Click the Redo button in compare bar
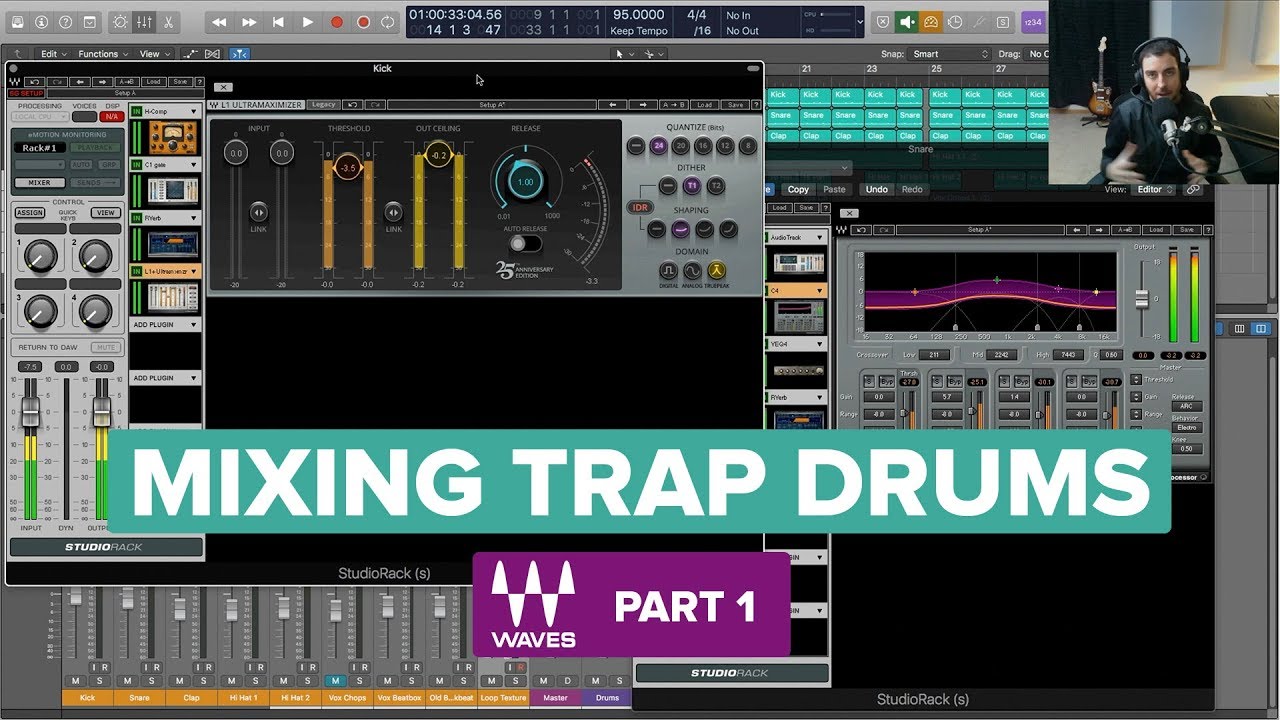 tap(912, 189)
